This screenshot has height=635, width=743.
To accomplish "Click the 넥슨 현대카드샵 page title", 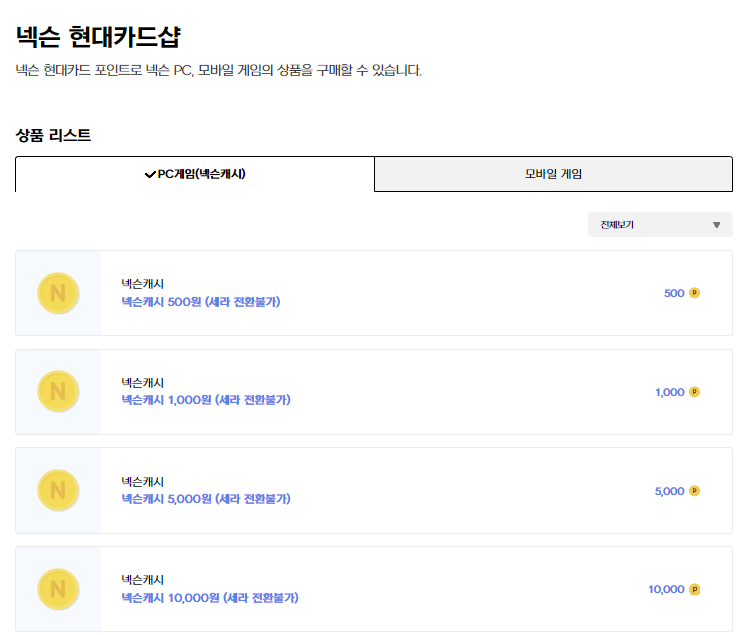I will (98, 36).
